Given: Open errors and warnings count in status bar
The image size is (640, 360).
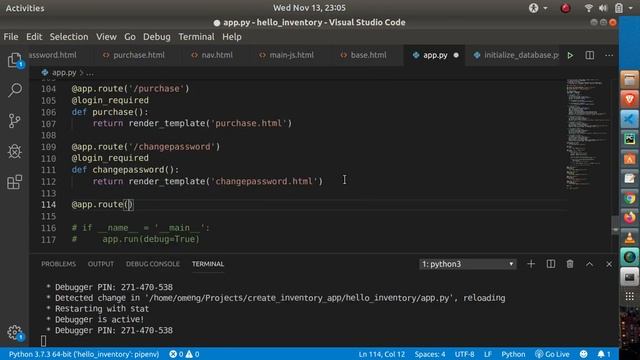Looking at the screenshot, I should point(184,354).
